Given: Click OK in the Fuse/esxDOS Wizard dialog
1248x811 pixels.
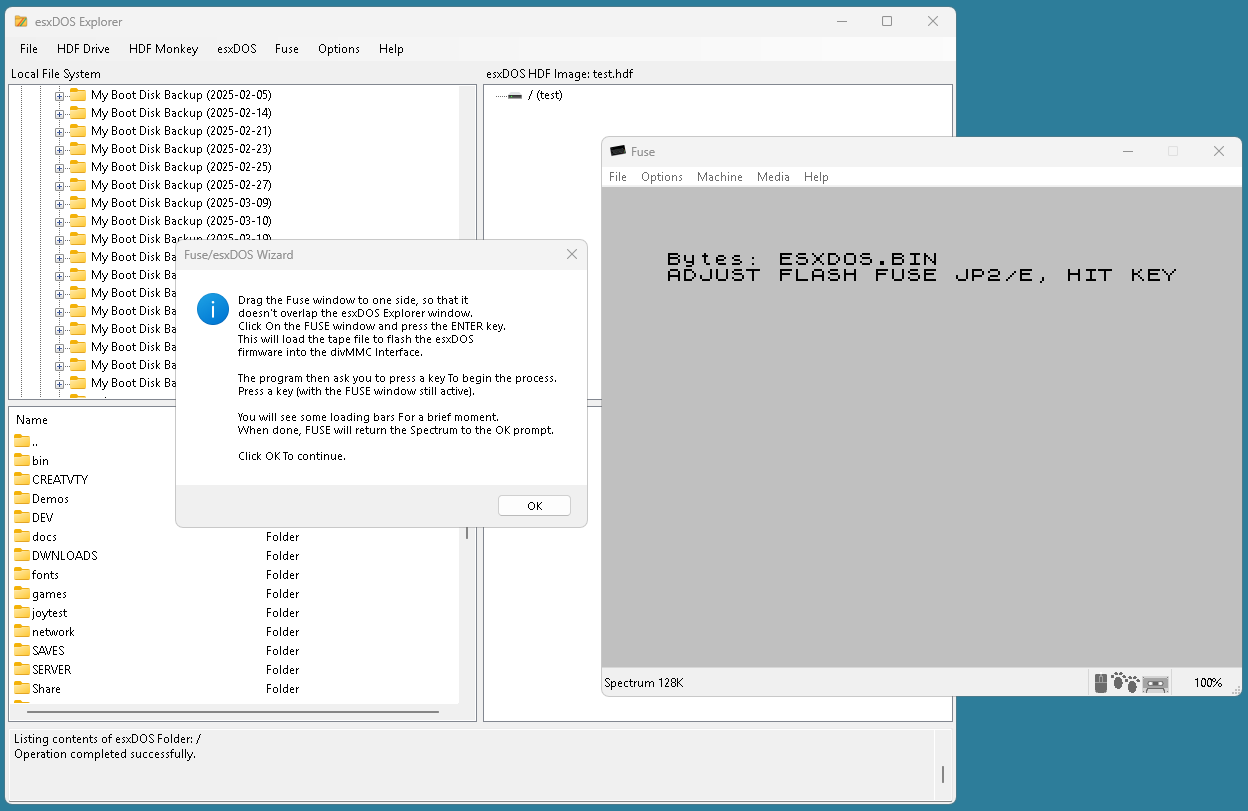Looking at the screenshot, I should click(x=534, y=506).
